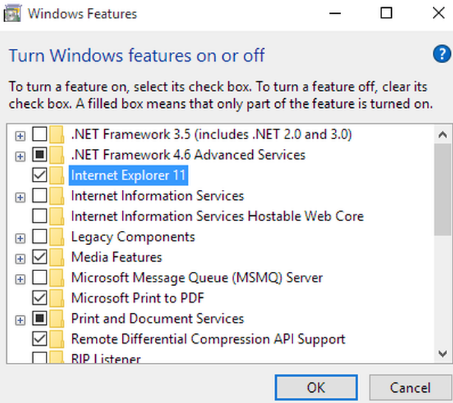The height and width of the screenshot is (403, 453).
Task: Click the blue help question mark icon
Action: coord(442,54)
